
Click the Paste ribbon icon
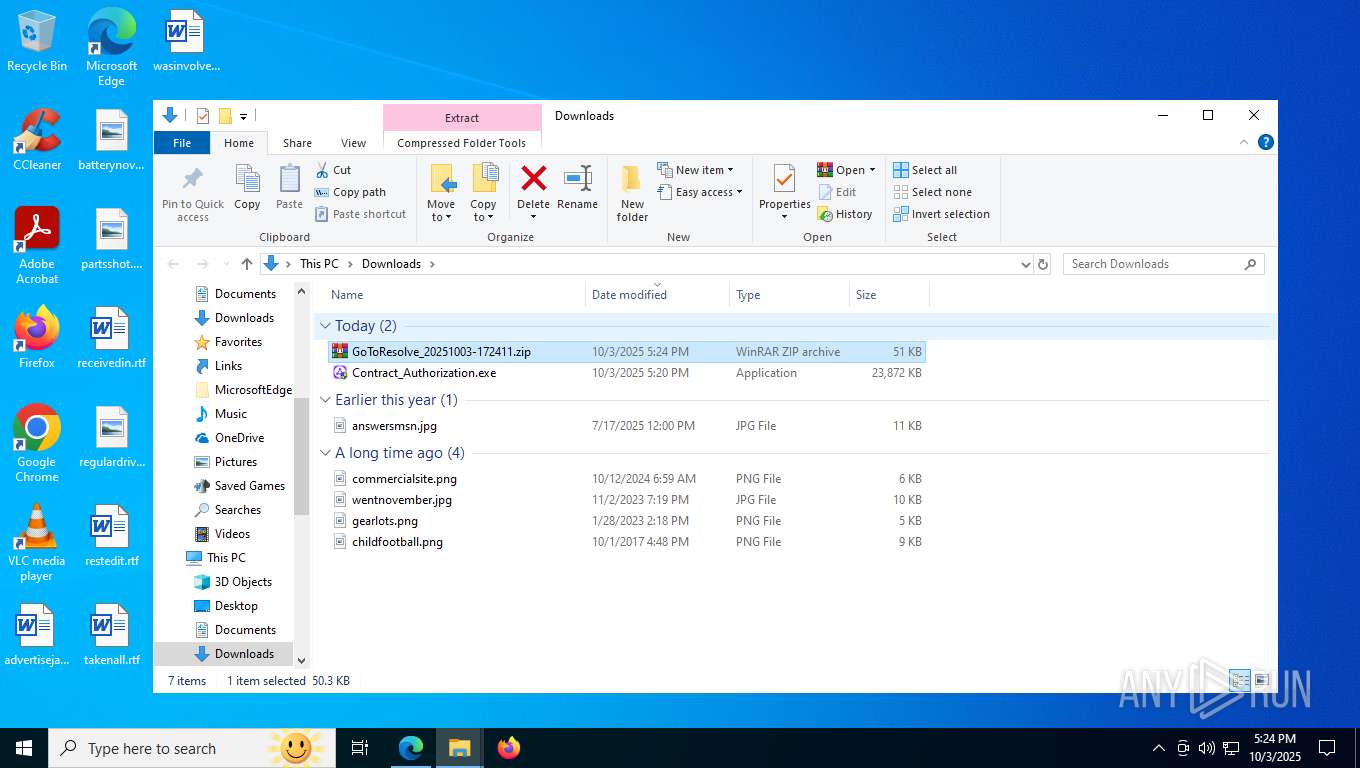(x=289, y=180)
